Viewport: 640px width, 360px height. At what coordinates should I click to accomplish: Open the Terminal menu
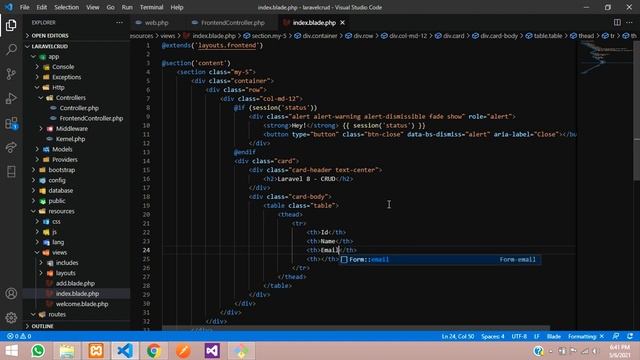tap(151, 7)
